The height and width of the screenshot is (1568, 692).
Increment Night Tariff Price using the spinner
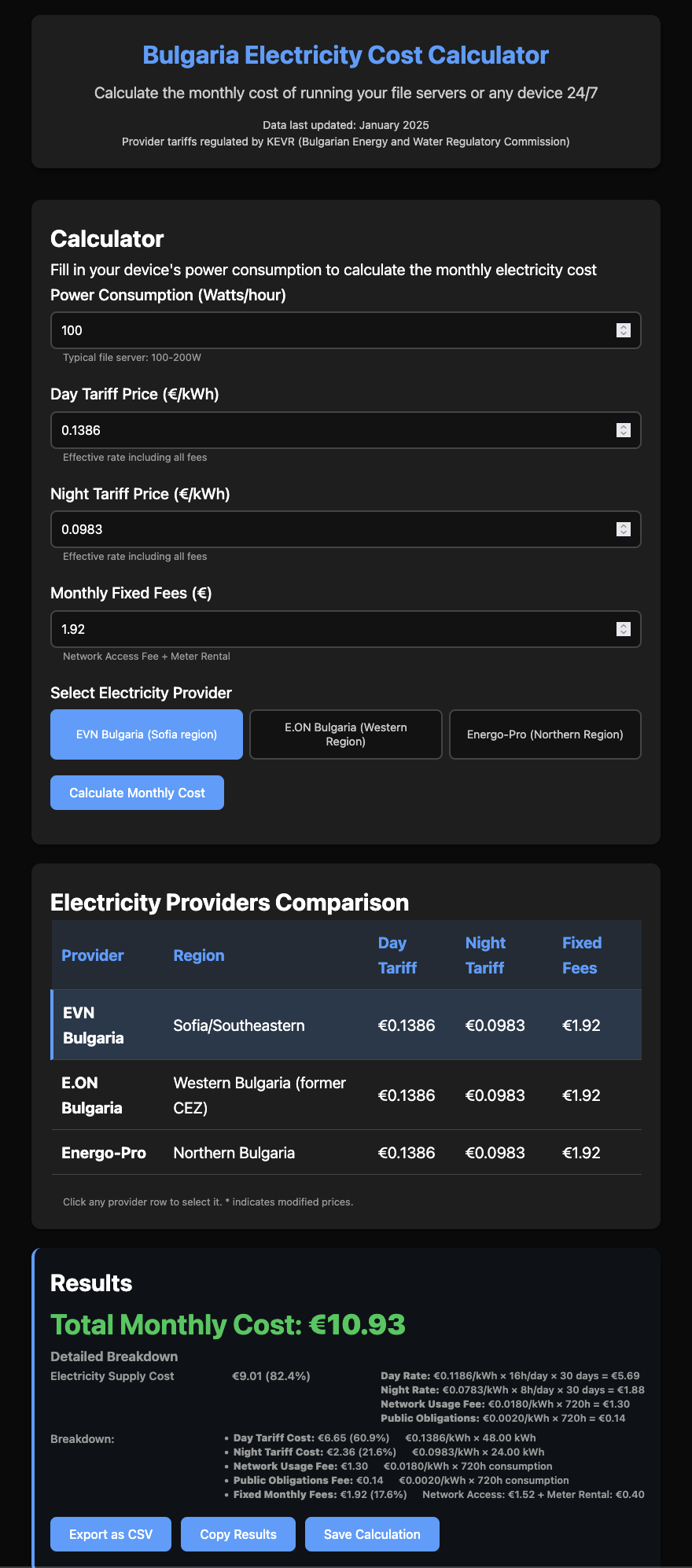pos(624,525)
